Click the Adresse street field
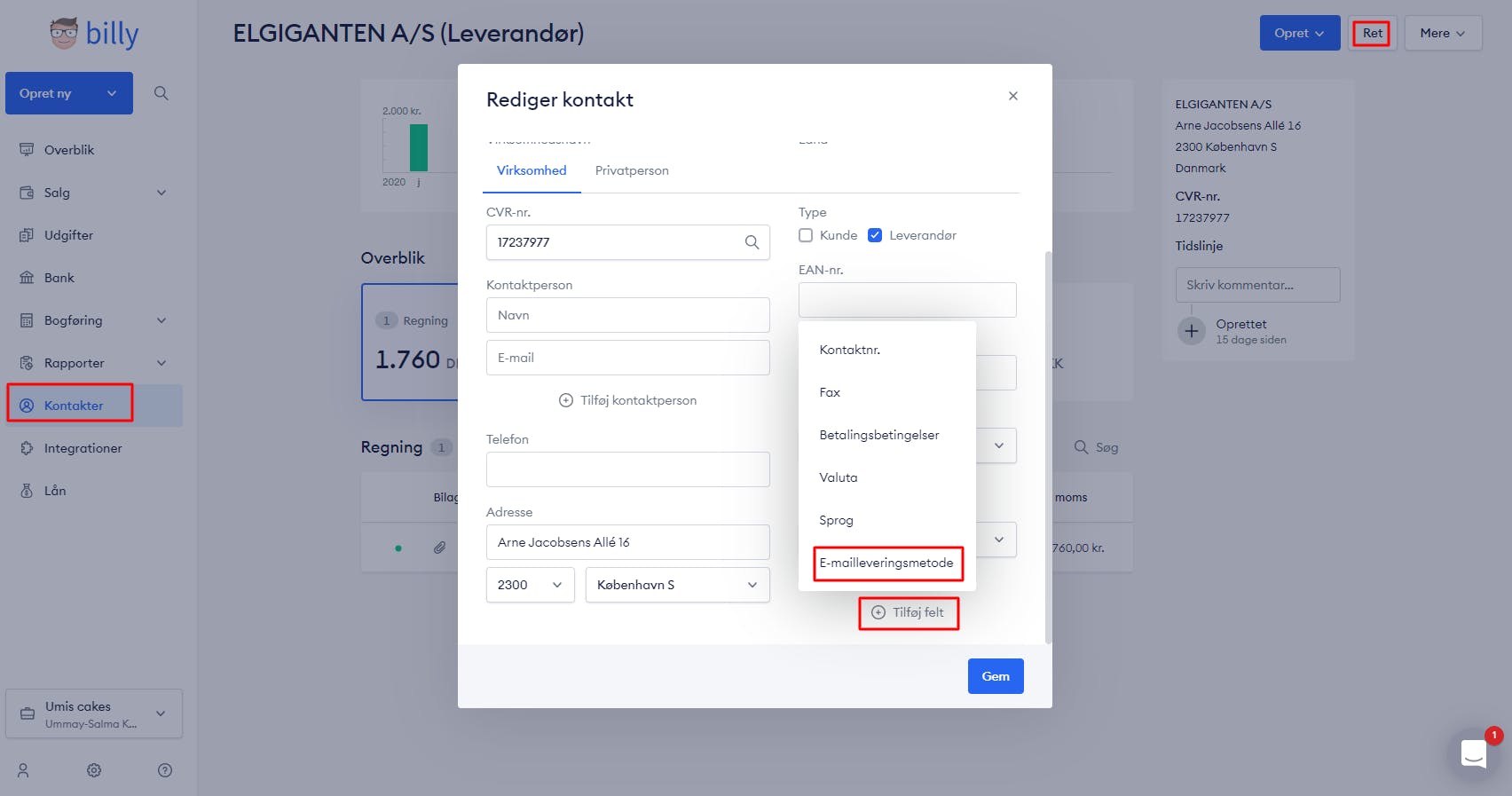This screenshot has height=796, width=1512. pyautogui.click(x=628, y=542)
